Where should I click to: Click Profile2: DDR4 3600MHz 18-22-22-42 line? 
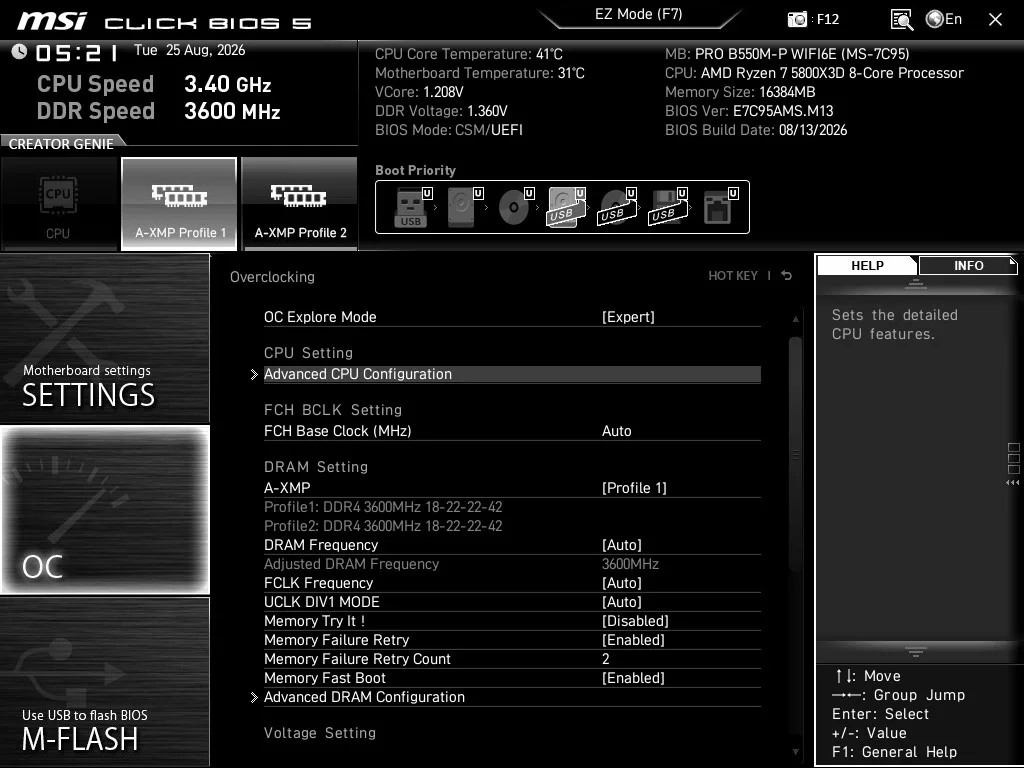[383, 526]
